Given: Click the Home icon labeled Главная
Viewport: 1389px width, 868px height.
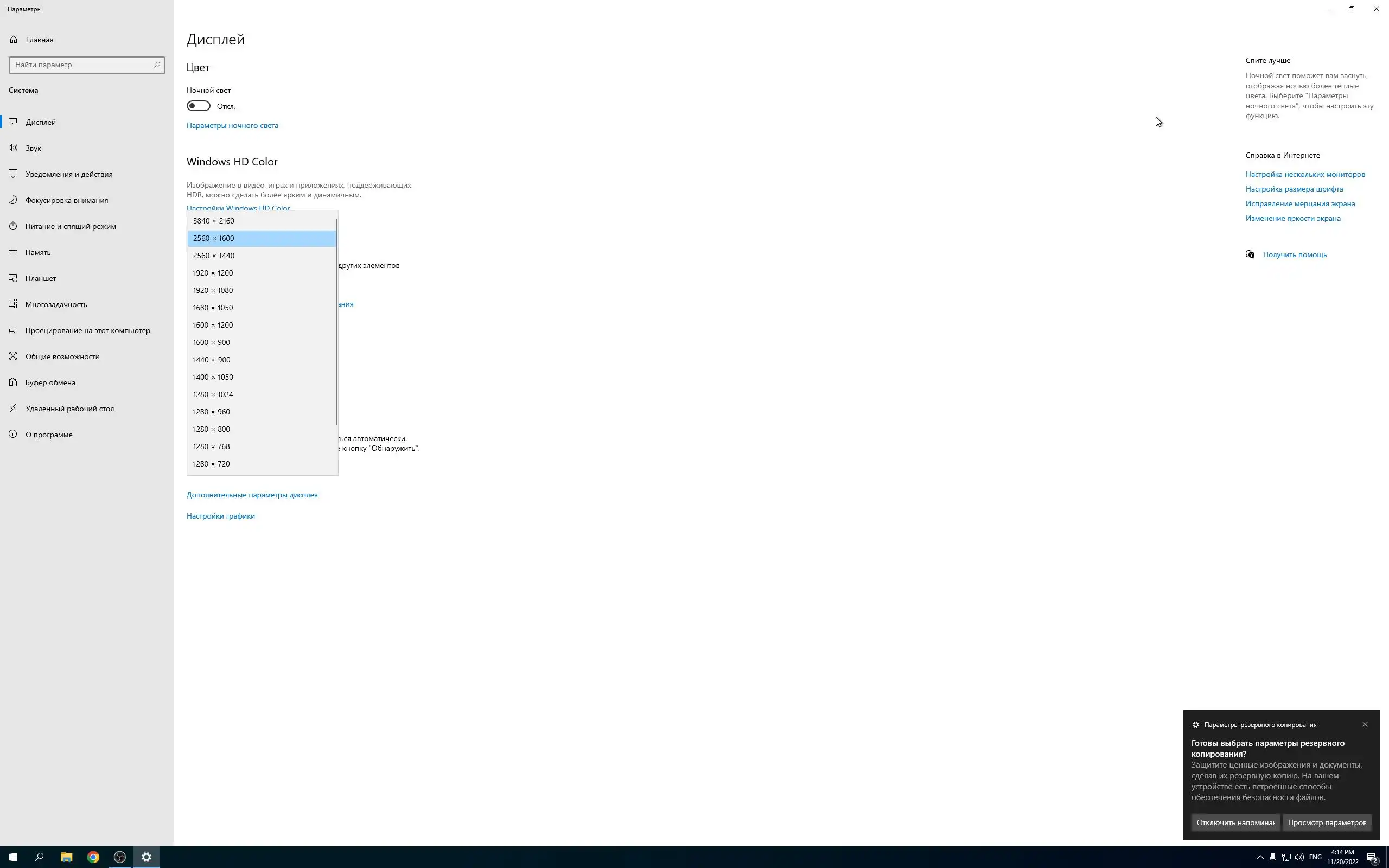Looking at the screenshot, I should pos(14,40).
